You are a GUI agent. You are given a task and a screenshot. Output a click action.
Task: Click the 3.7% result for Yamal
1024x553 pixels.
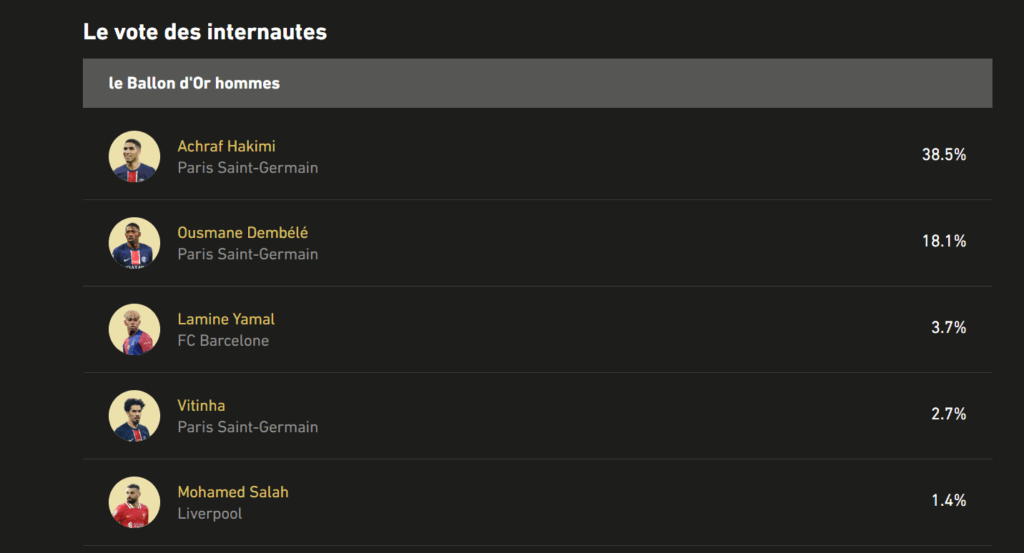(948, 328)
